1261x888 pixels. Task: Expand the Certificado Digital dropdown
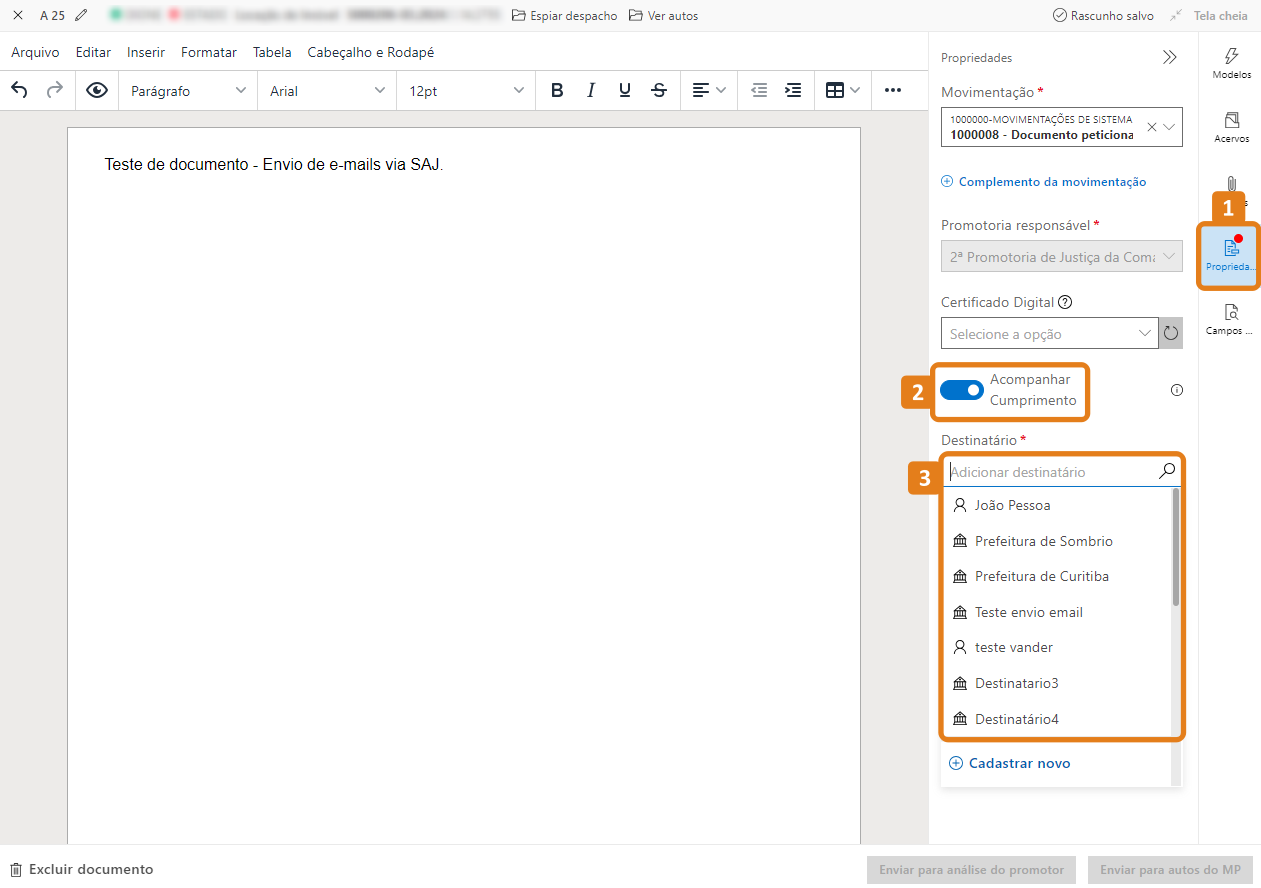[x=1048, y=333]
